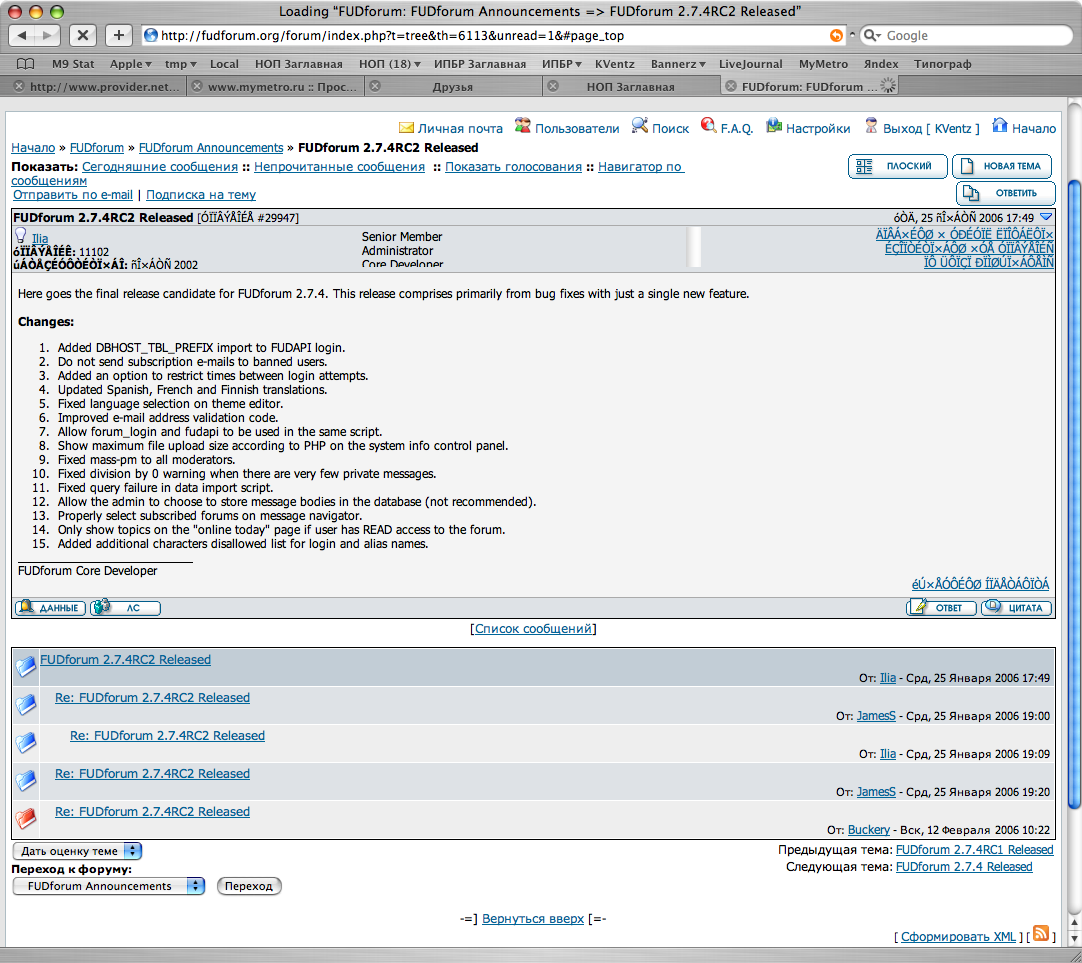1082x963 pixels.
Task: Click the blue arrow next to post date 17:49
Action: 1046,217
